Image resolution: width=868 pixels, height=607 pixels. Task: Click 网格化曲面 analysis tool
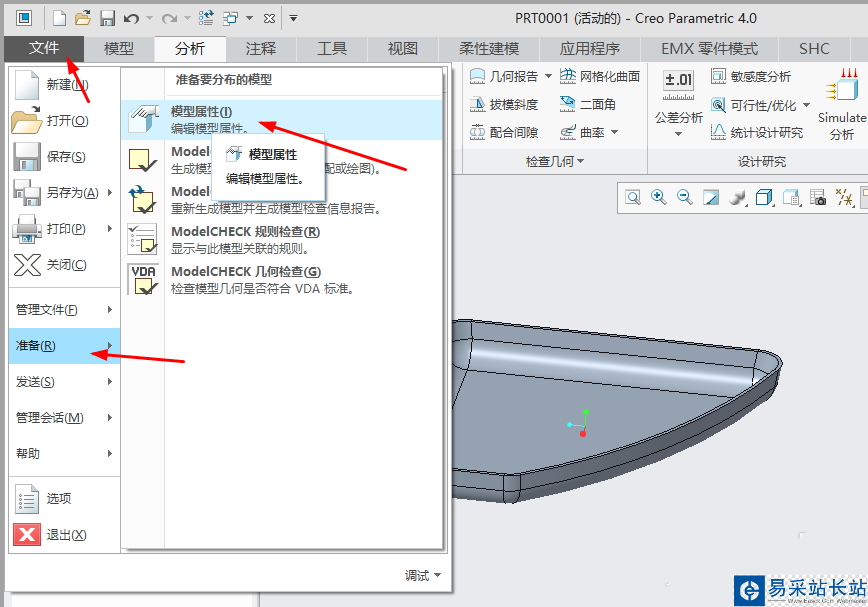point(600,76)
